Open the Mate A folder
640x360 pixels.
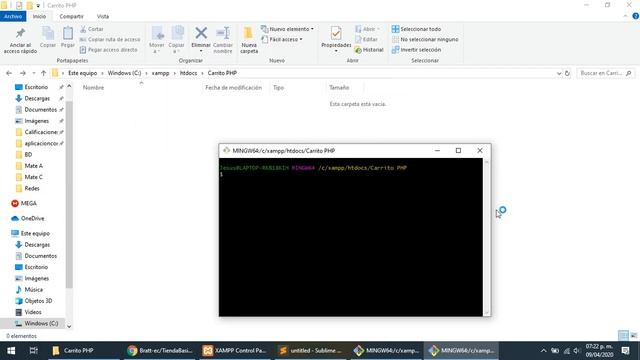coord(33,166)
